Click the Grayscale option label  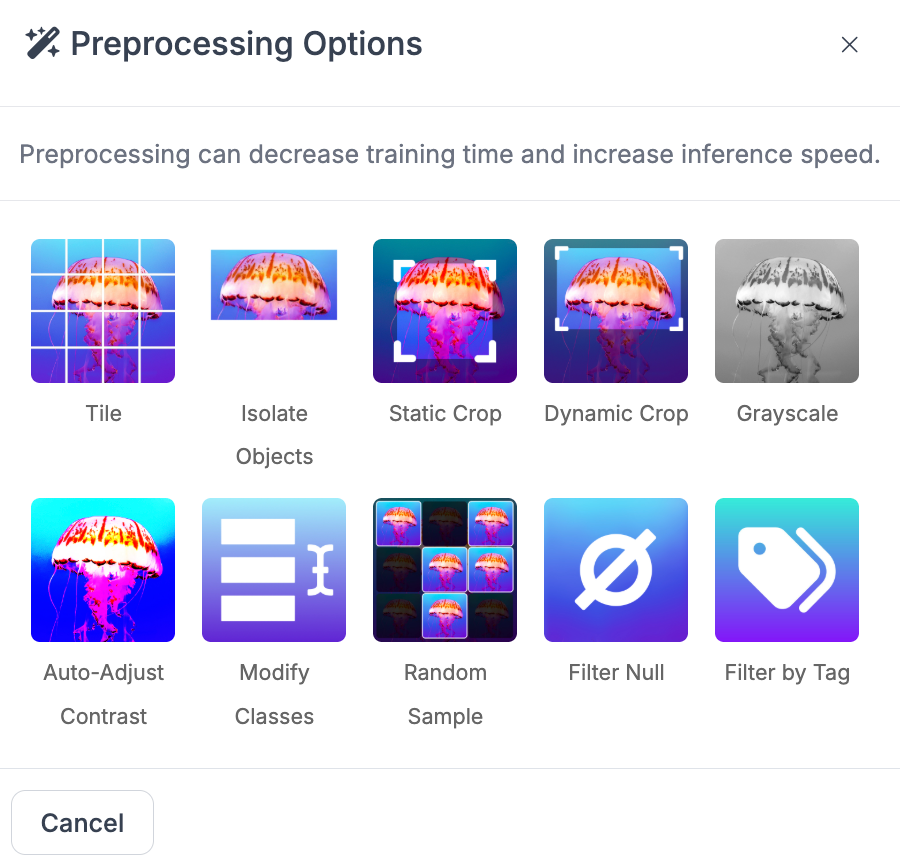click(x=788, y=414)
